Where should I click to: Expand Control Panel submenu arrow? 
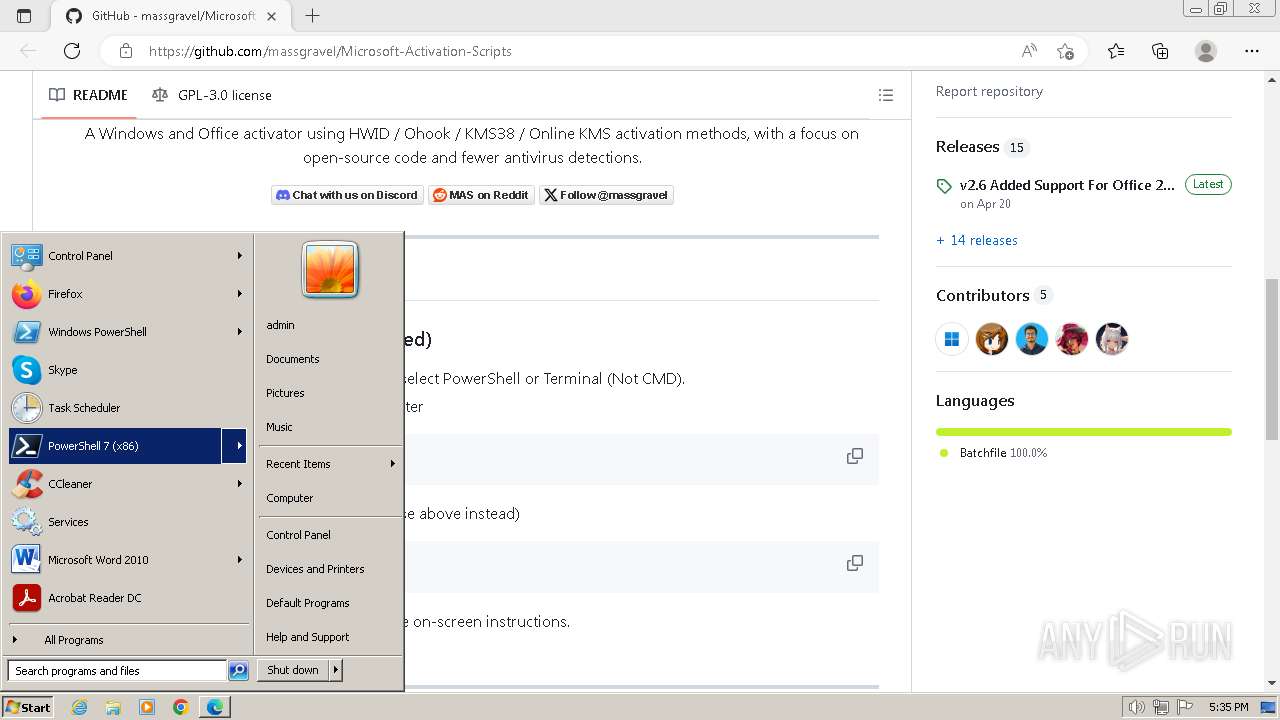tap(240, 256)
